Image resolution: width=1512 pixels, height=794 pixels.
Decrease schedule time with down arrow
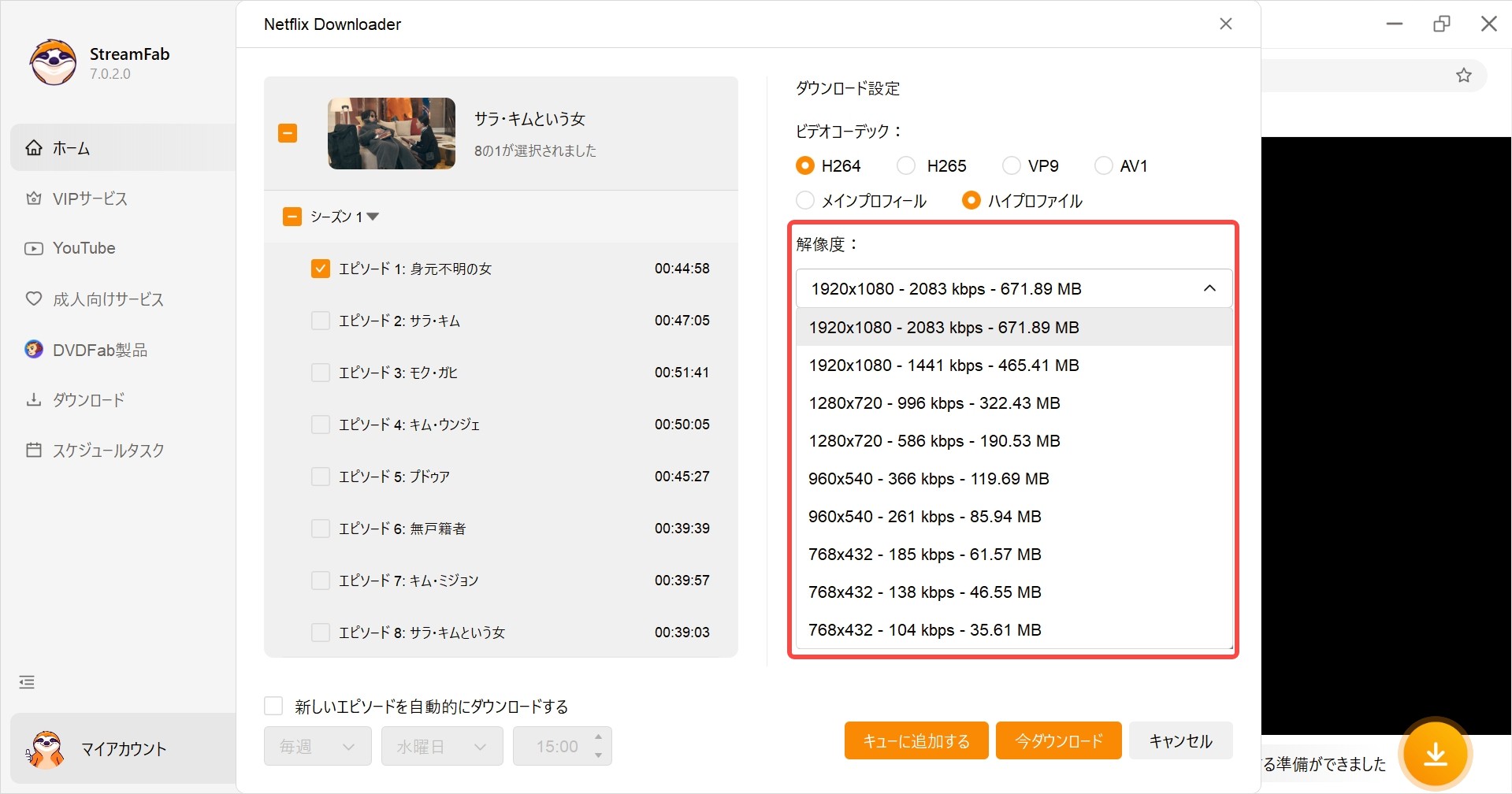click(x=599, y=755)
